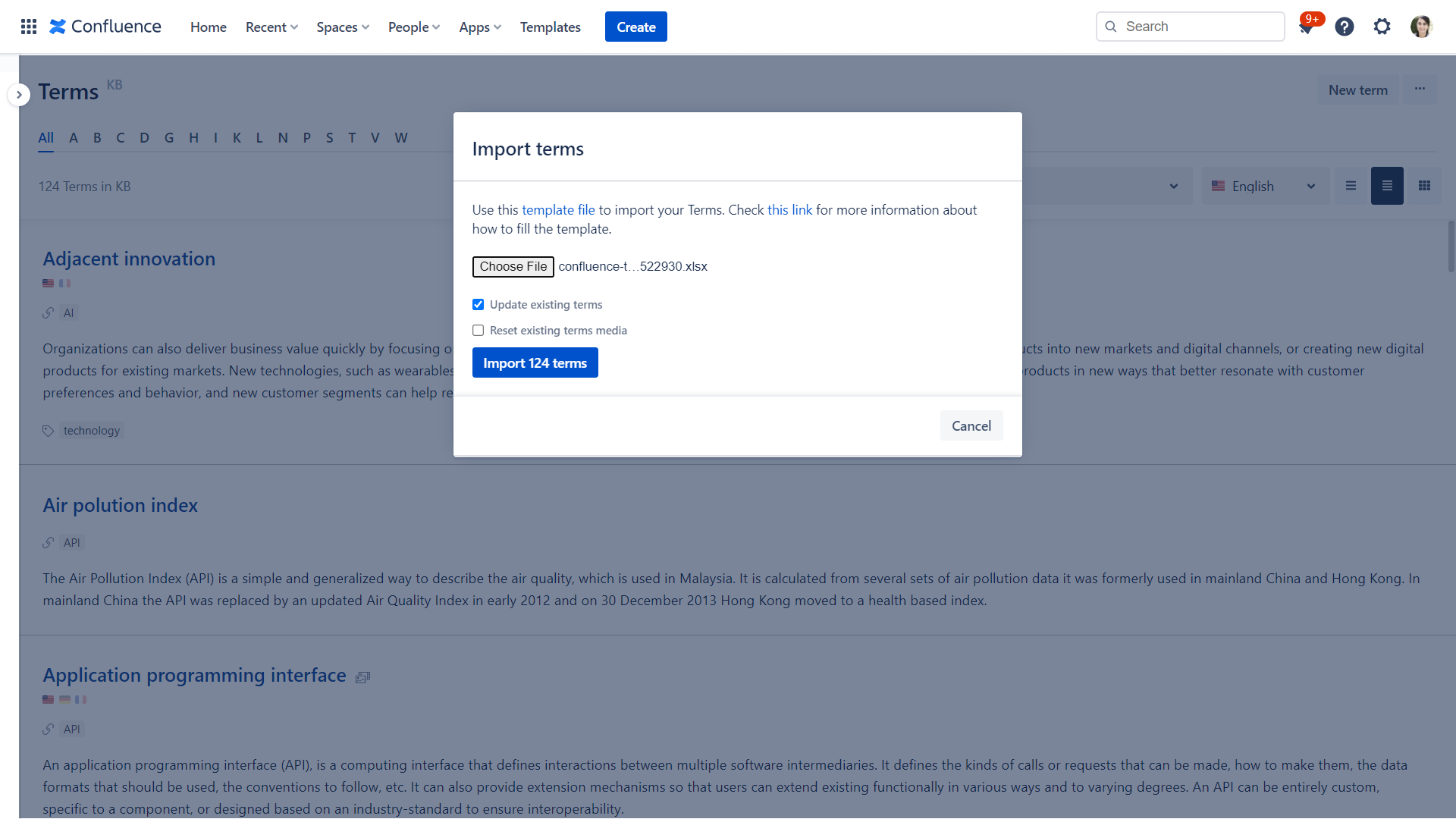
Task: Open the app switcher grid icon
Action: pyautogui.click(x=29, y=27)
